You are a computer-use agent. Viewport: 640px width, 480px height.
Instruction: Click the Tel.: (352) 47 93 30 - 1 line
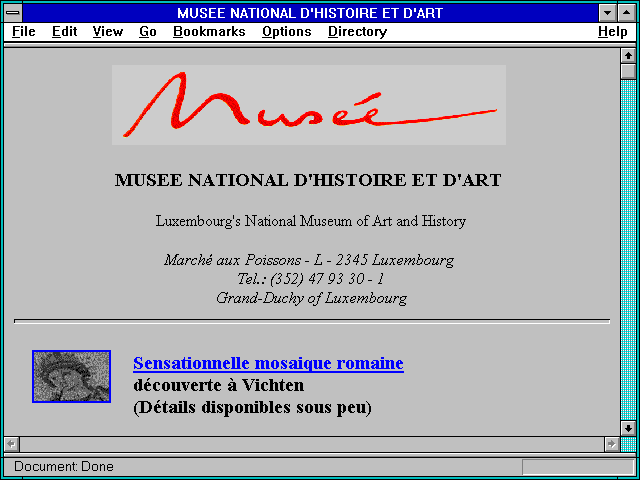click(x=311, y=279)
